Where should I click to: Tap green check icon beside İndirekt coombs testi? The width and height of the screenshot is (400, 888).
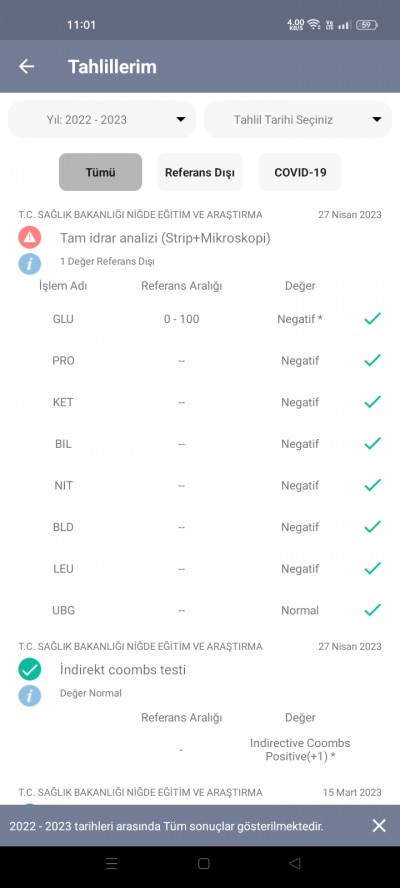(x=29, y=669)
